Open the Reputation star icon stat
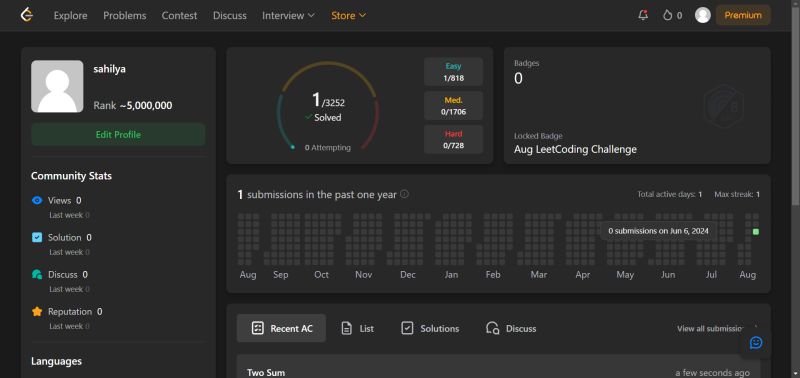 point(37,312)
